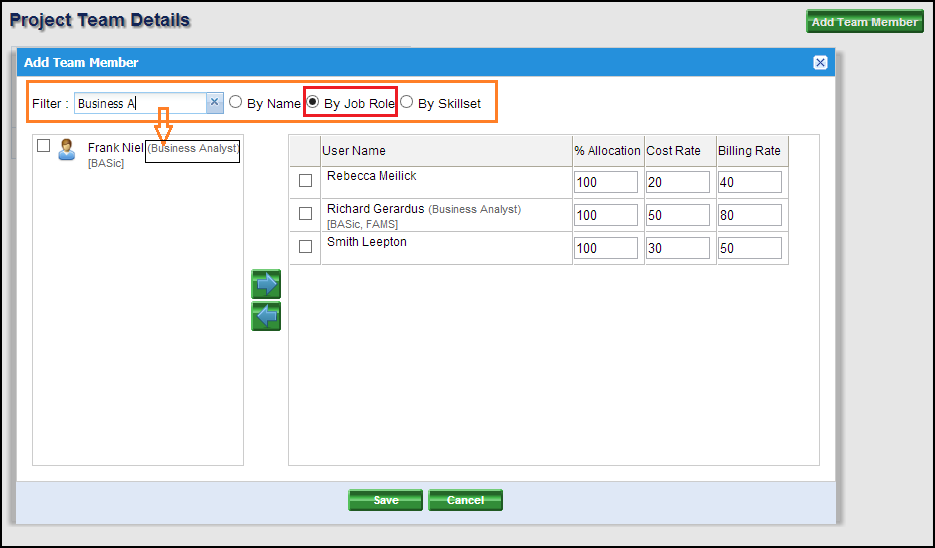Click the Filter text input field

[x=140, y=103]
